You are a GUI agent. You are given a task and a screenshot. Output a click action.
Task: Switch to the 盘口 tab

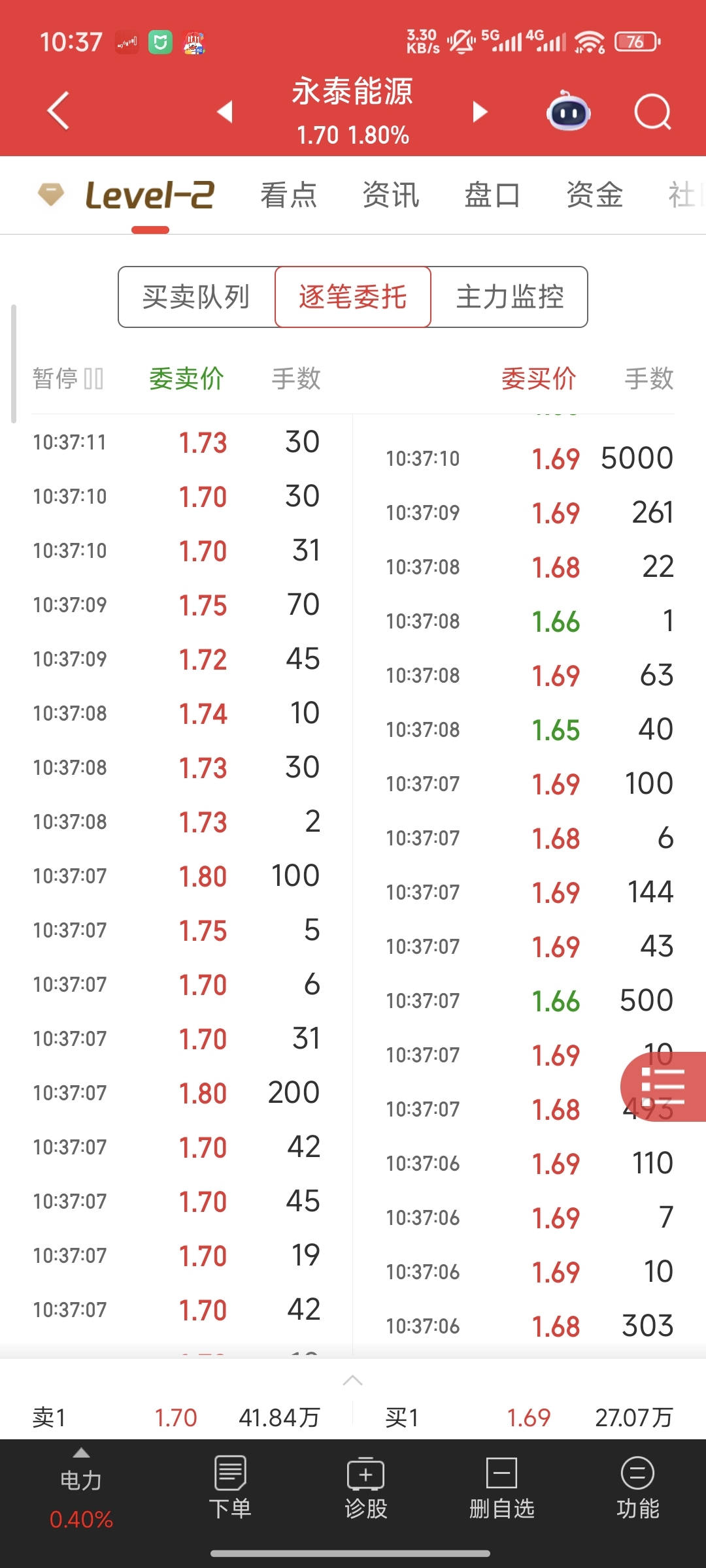pyautogui.click(x=492, y=195)
